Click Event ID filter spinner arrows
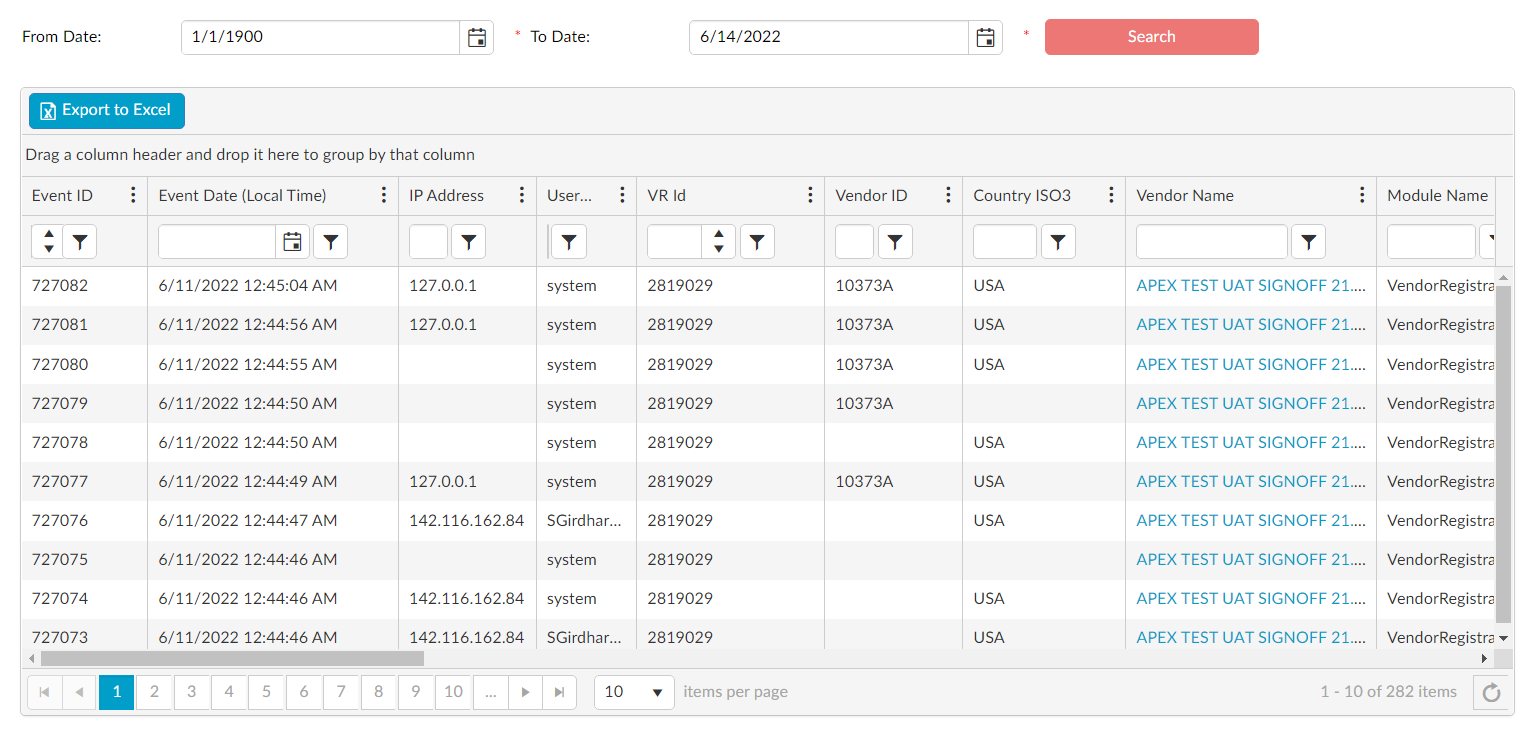1537x735 pixels. (48, 242)
